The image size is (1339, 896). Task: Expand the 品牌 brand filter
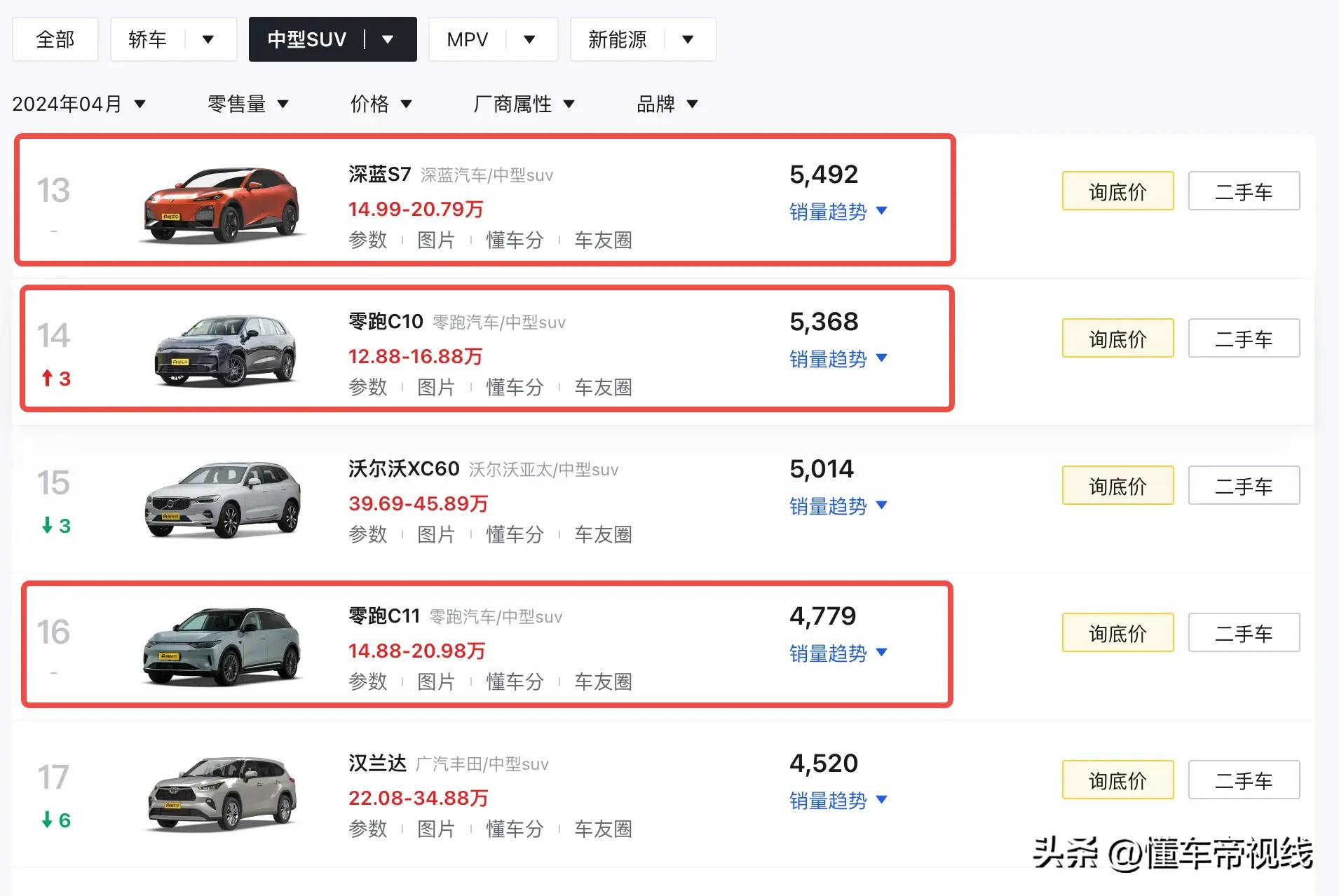[667, 104]
